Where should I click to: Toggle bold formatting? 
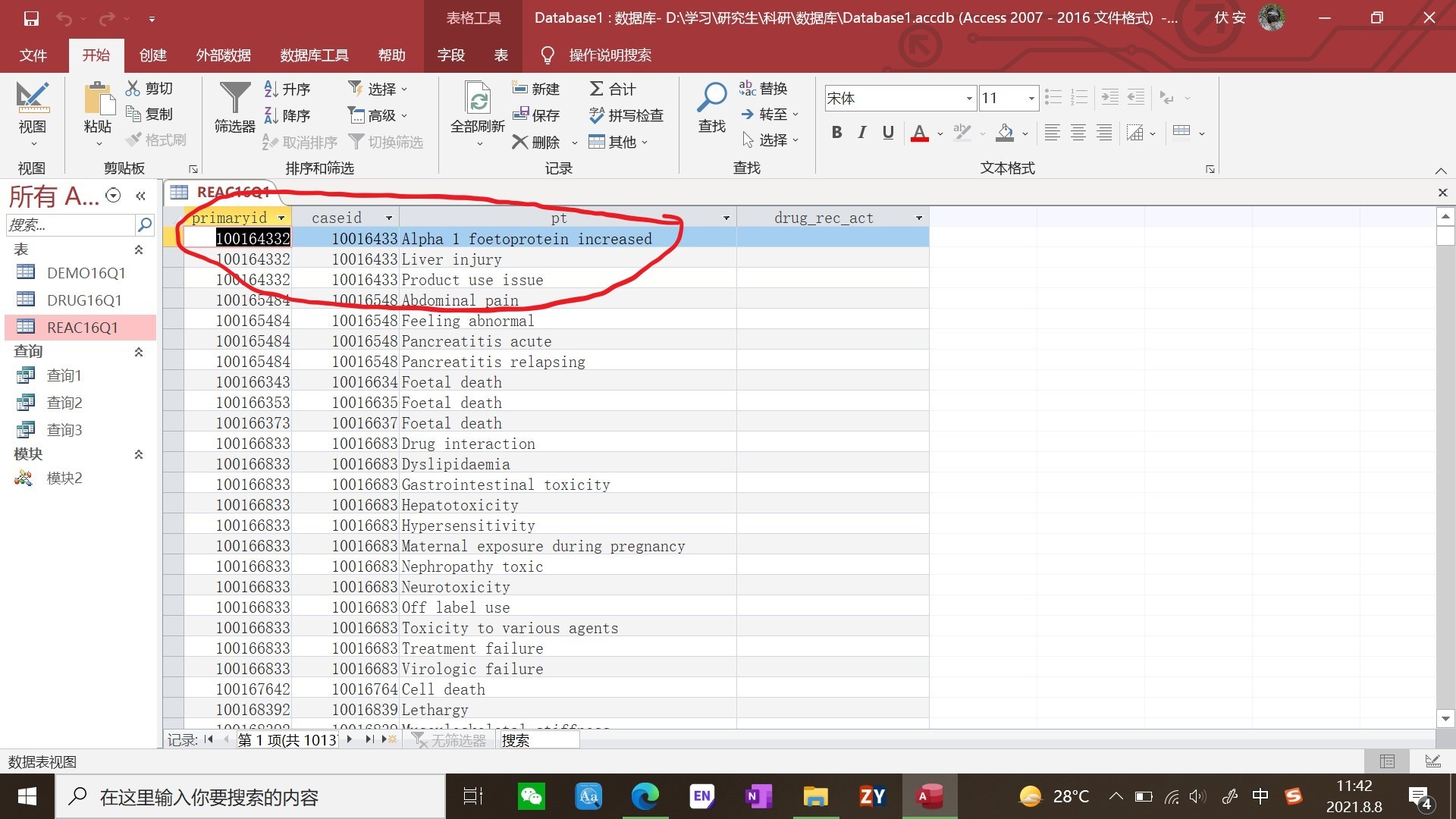click(x=836, y=133)
